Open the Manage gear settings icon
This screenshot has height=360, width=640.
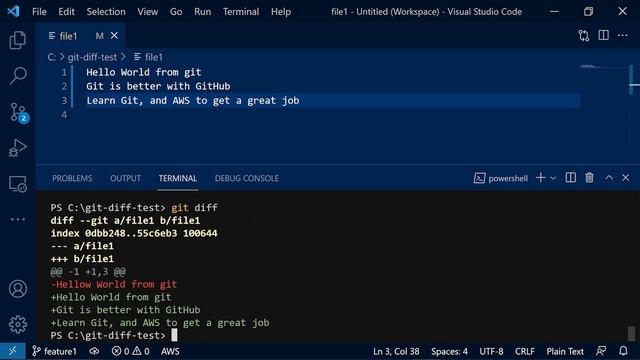(x=18, y=324)
